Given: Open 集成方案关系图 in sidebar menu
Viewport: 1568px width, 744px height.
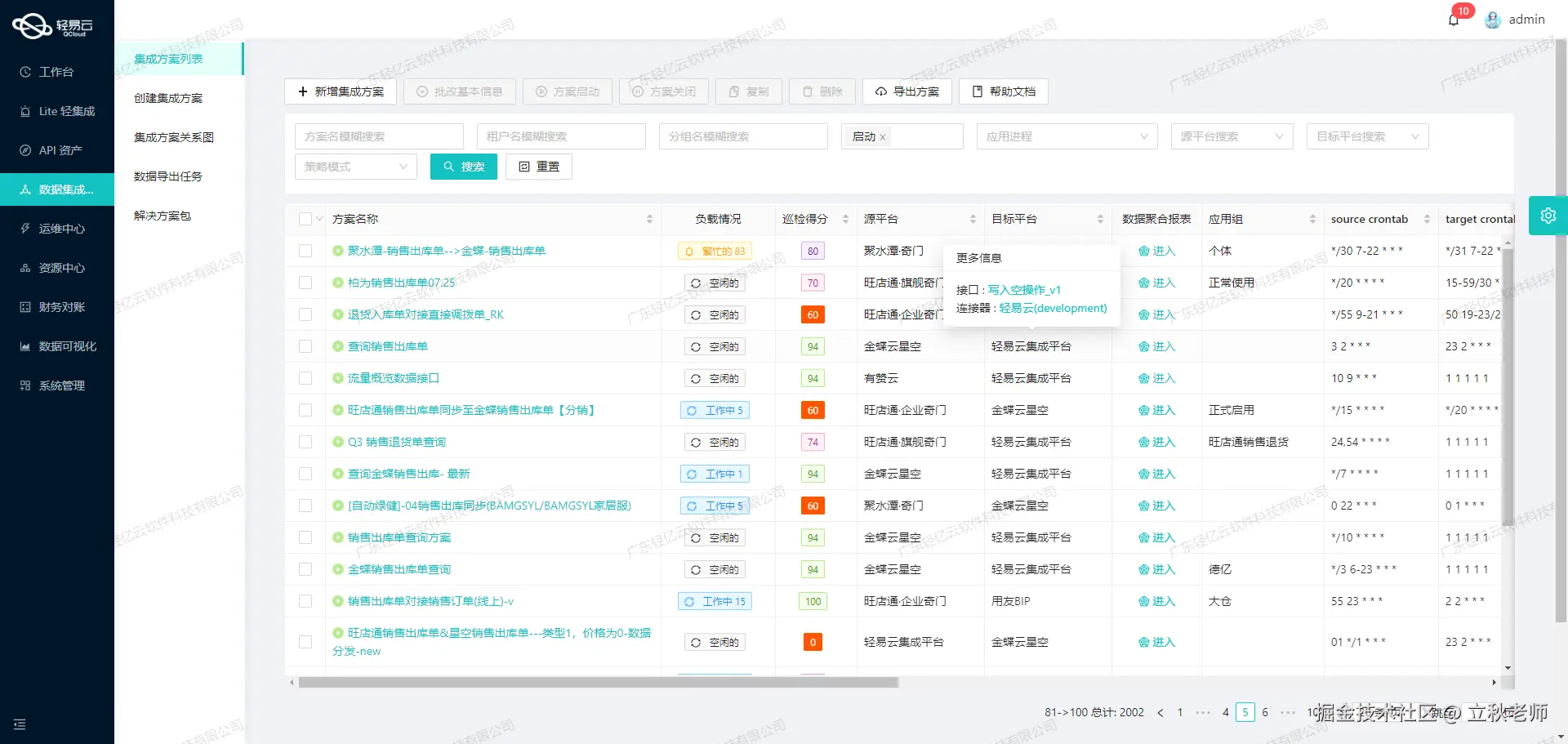Looking at the screenshot, I should coord(173,137).
